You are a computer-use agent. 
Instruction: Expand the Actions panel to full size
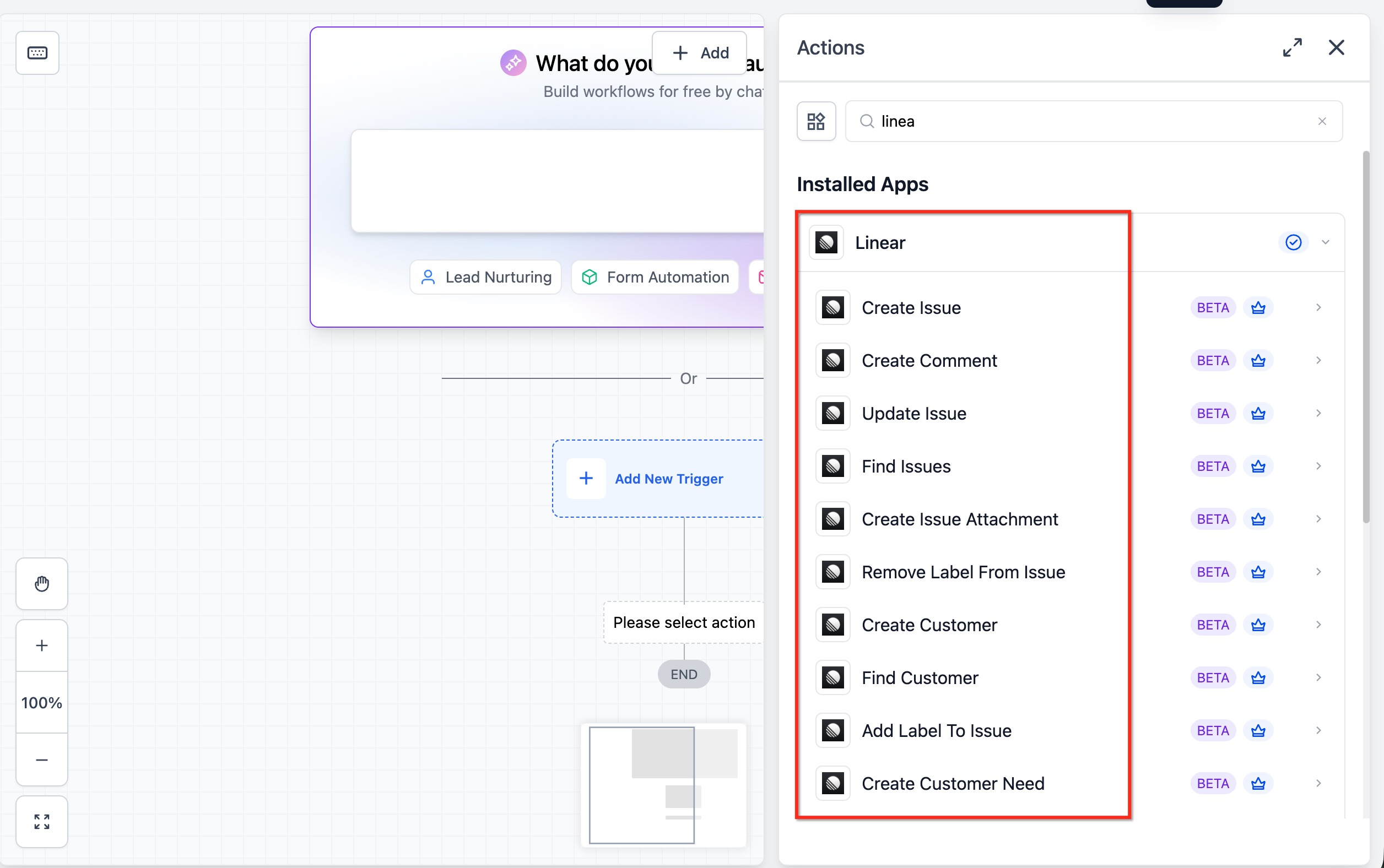point(1292,48)
